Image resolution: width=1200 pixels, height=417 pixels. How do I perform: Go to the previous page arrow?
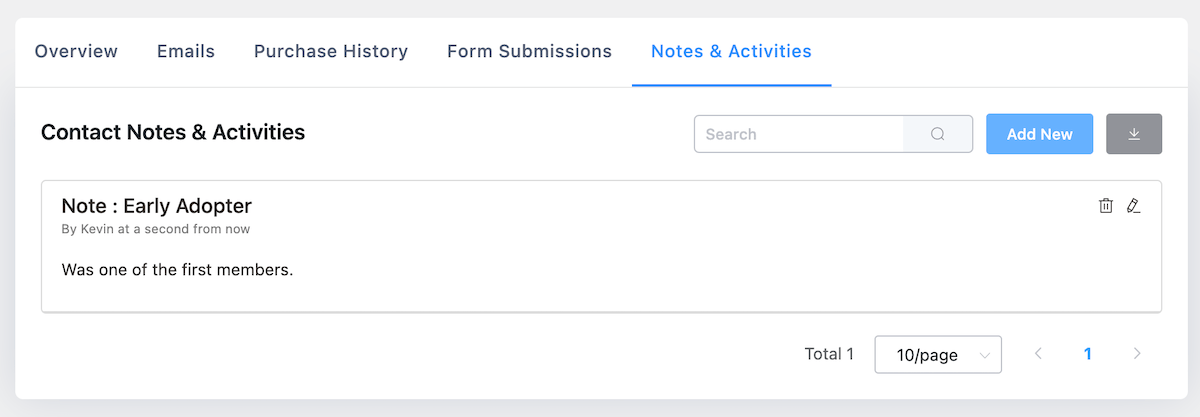coord(1038,354)
